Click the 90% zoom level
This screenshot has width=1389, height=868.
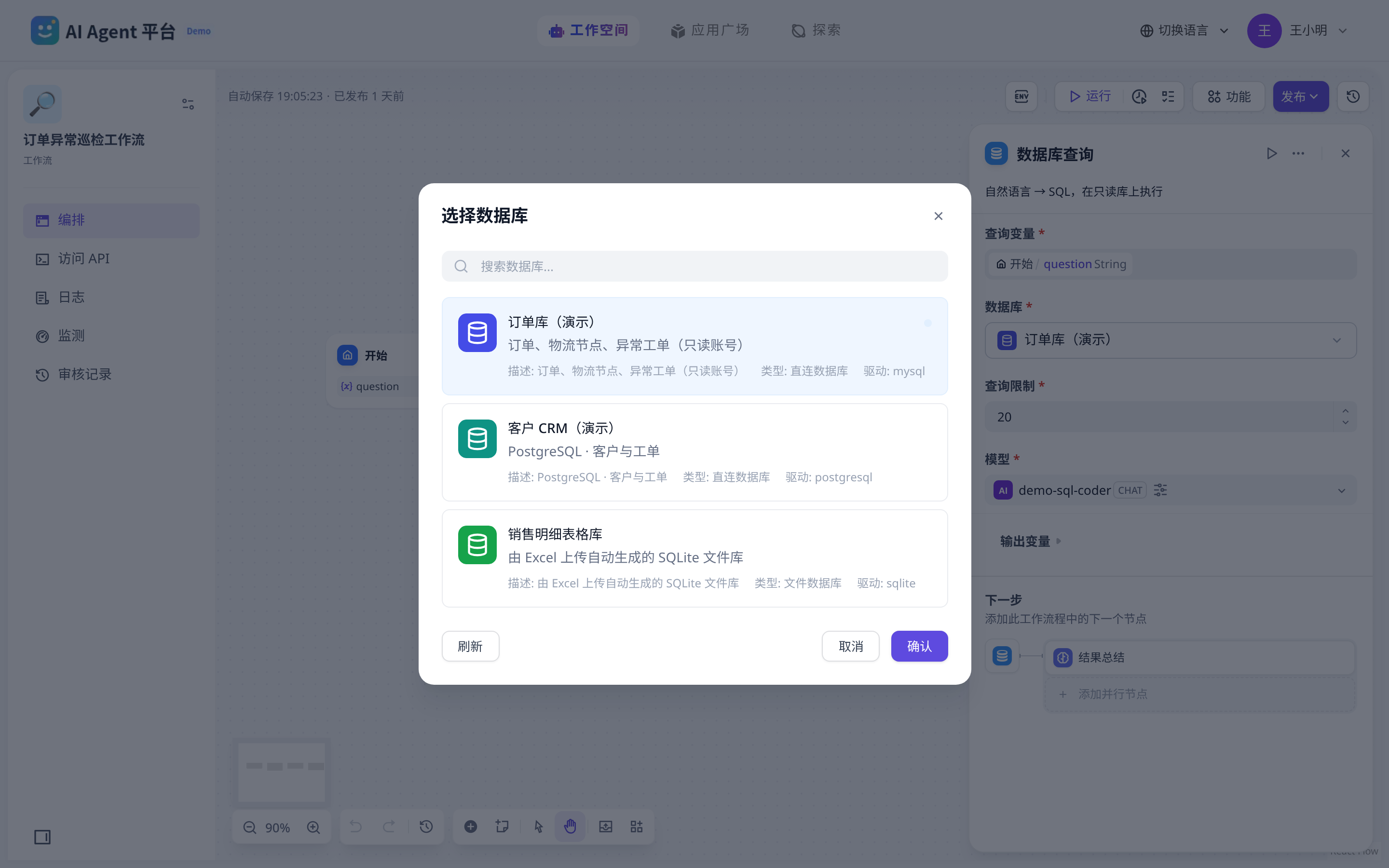[278, 828]
